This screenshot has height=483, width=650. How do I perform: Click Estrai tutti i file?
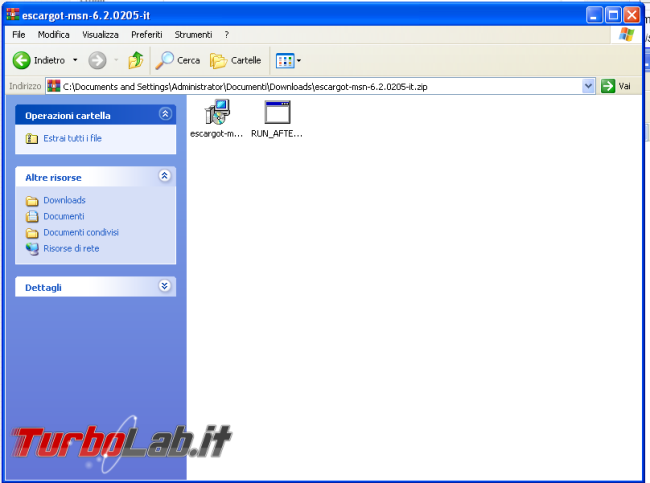tap(73, 138)
